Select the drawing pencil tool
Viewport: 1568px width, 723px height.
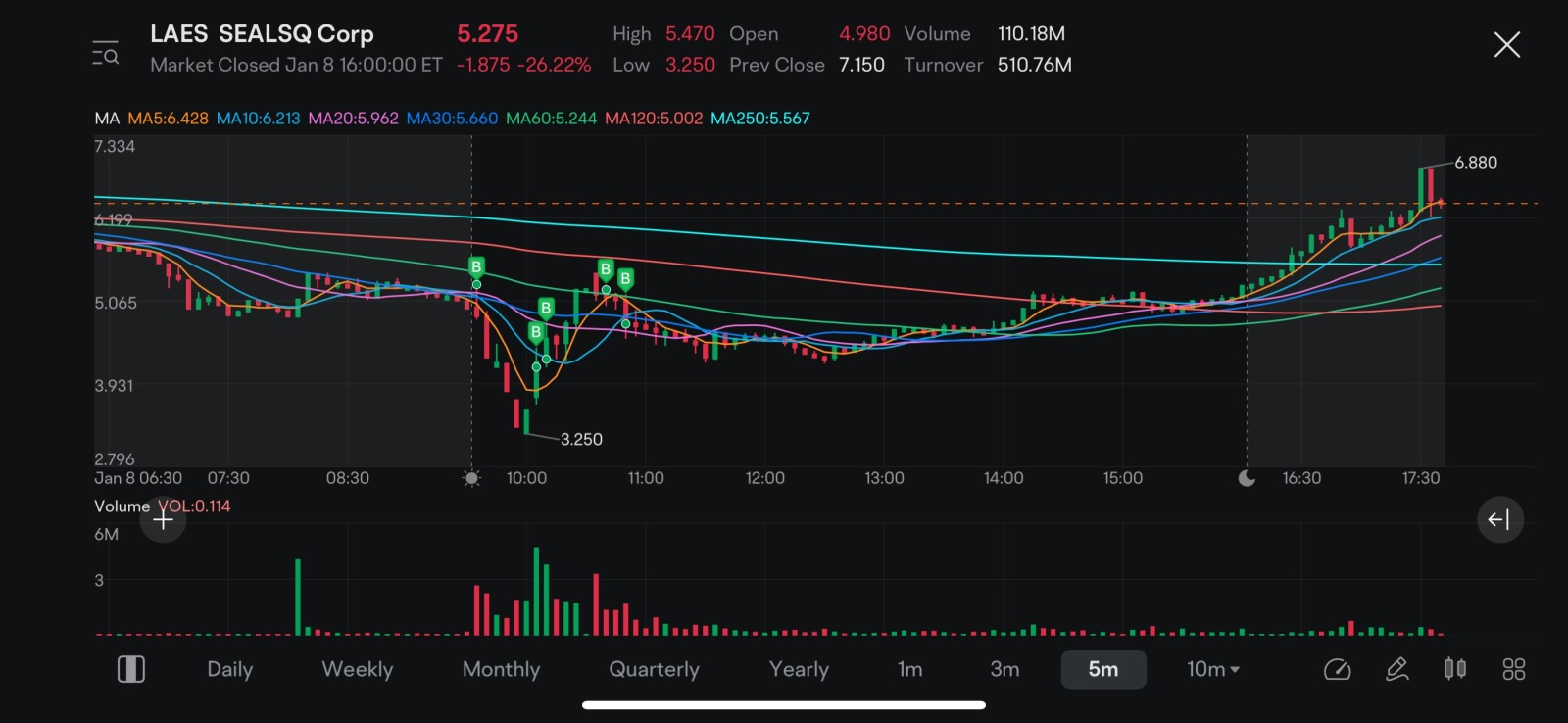tap(1397, 669)
